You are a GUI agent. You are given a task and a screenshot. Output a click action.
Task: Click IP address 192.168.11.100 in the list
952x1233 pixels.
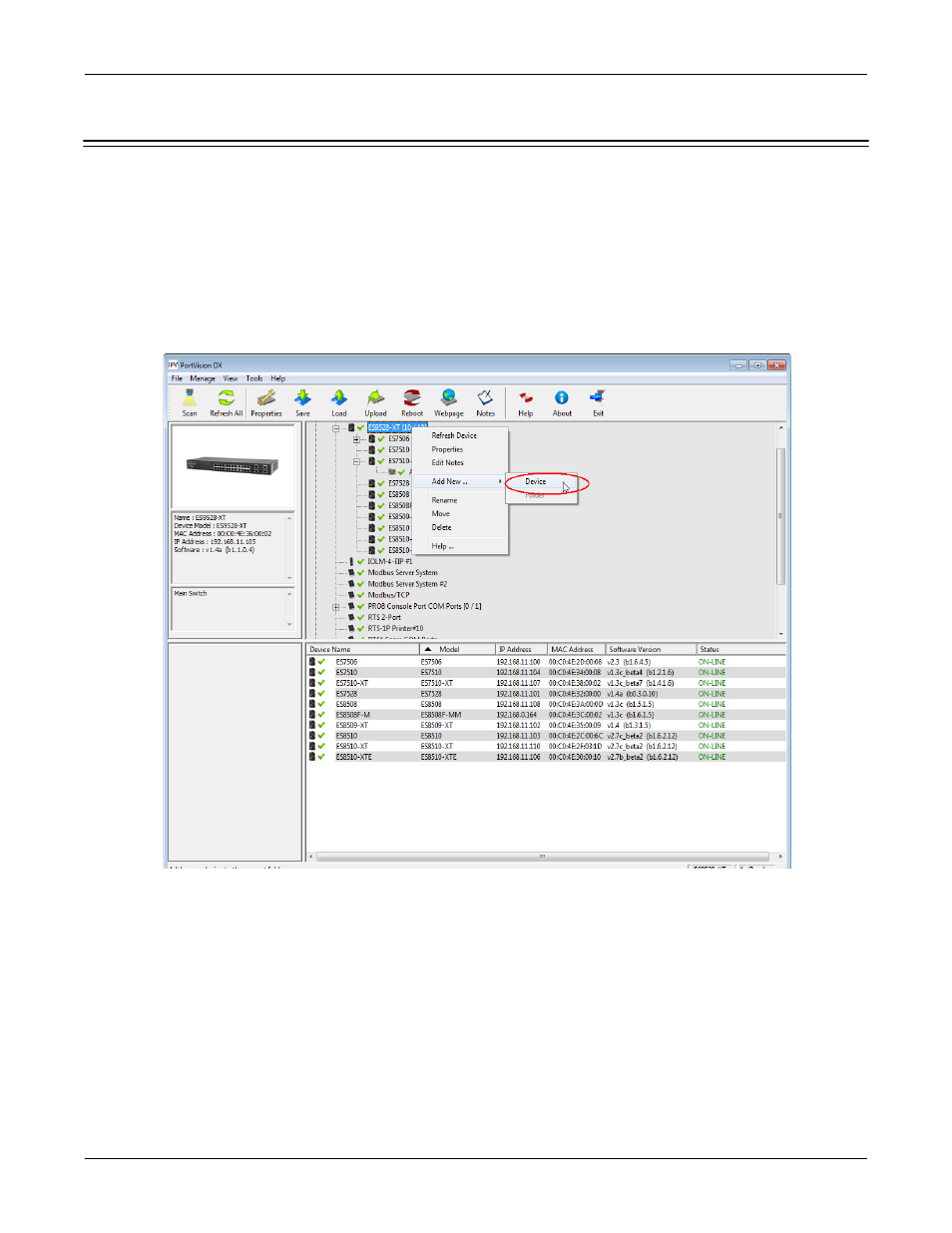tap(518, 662)
